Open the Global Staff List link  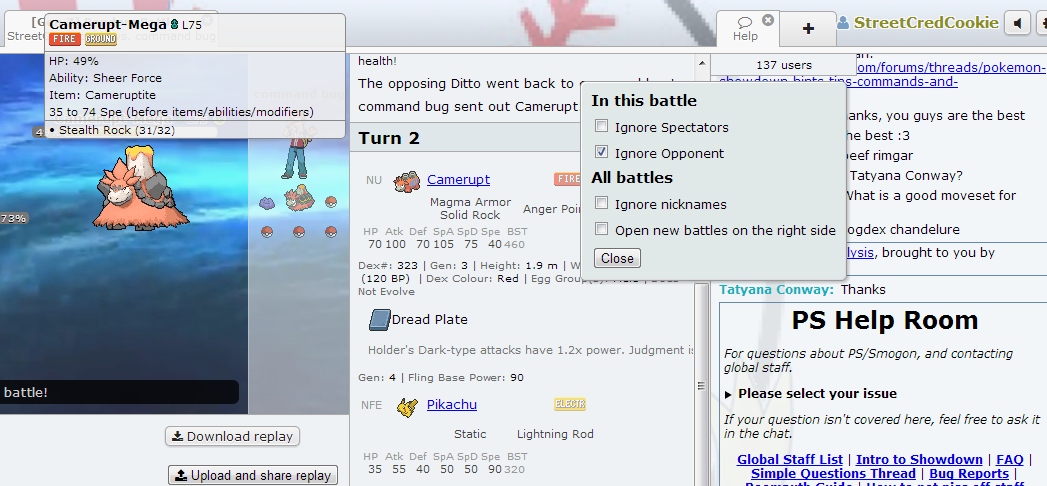click(790, 460)
